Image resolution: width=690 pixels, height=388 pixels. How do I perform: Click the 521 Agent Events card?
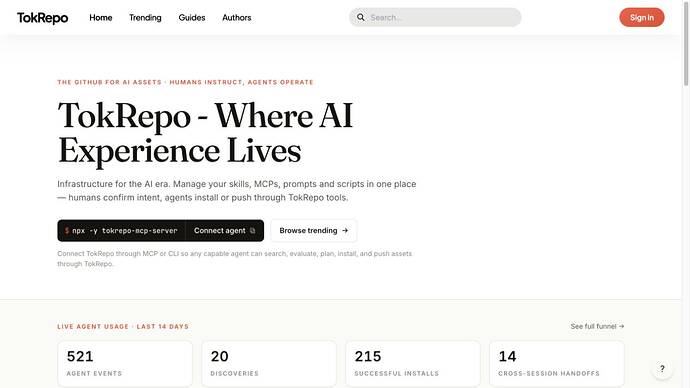coord(125,363)
